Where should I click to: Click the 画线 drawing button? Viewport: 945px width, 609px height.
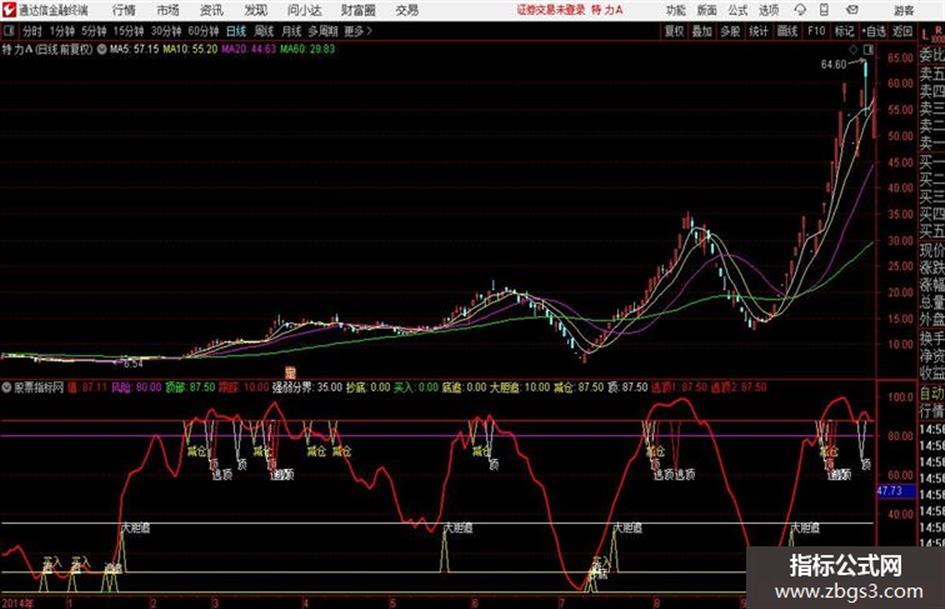pyautogui.click(x=787, y=31)
